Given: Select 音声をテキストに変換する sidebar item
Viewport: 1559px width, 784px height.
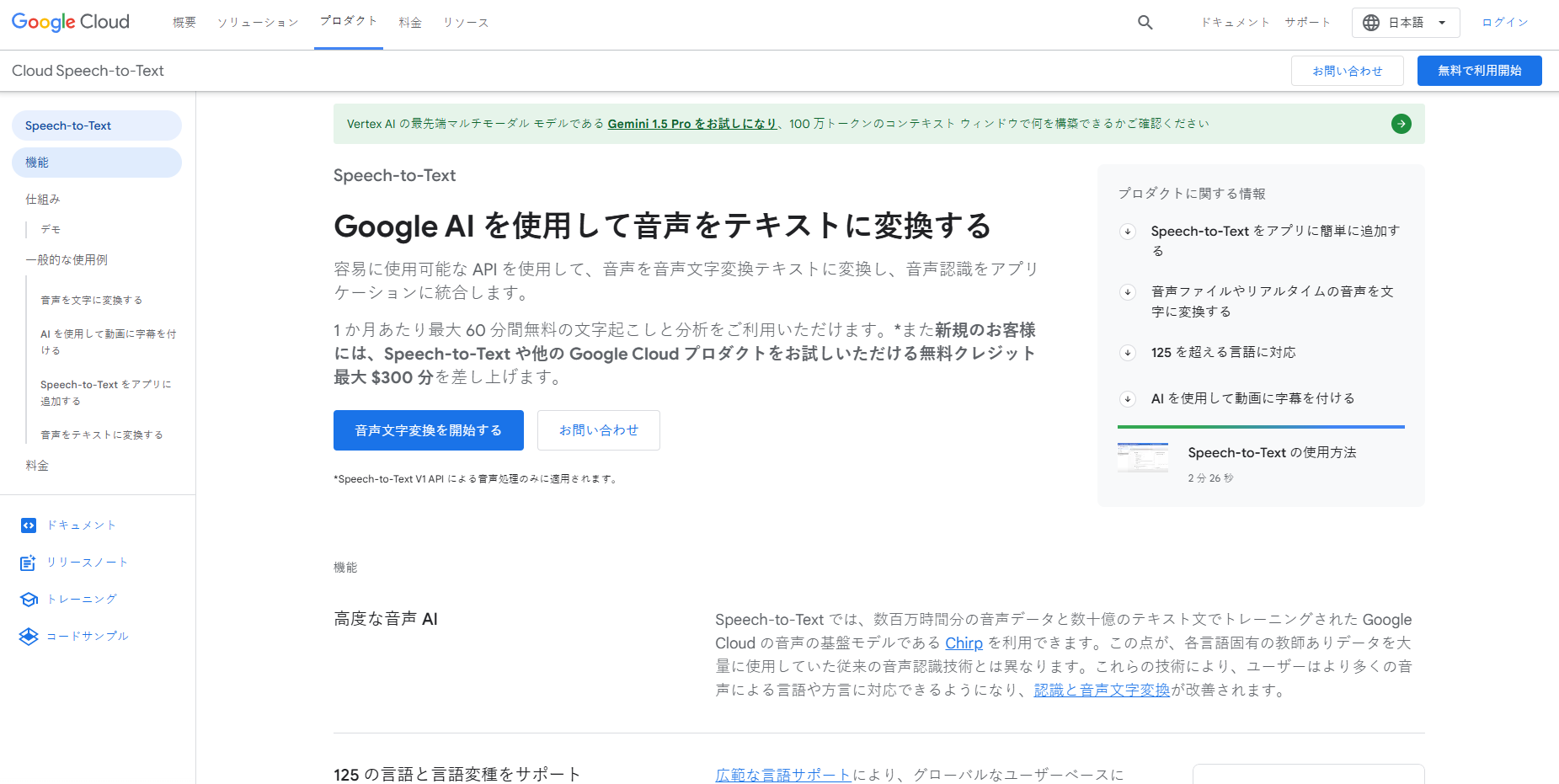Looking at the screenshot, I should pos(102,435).
